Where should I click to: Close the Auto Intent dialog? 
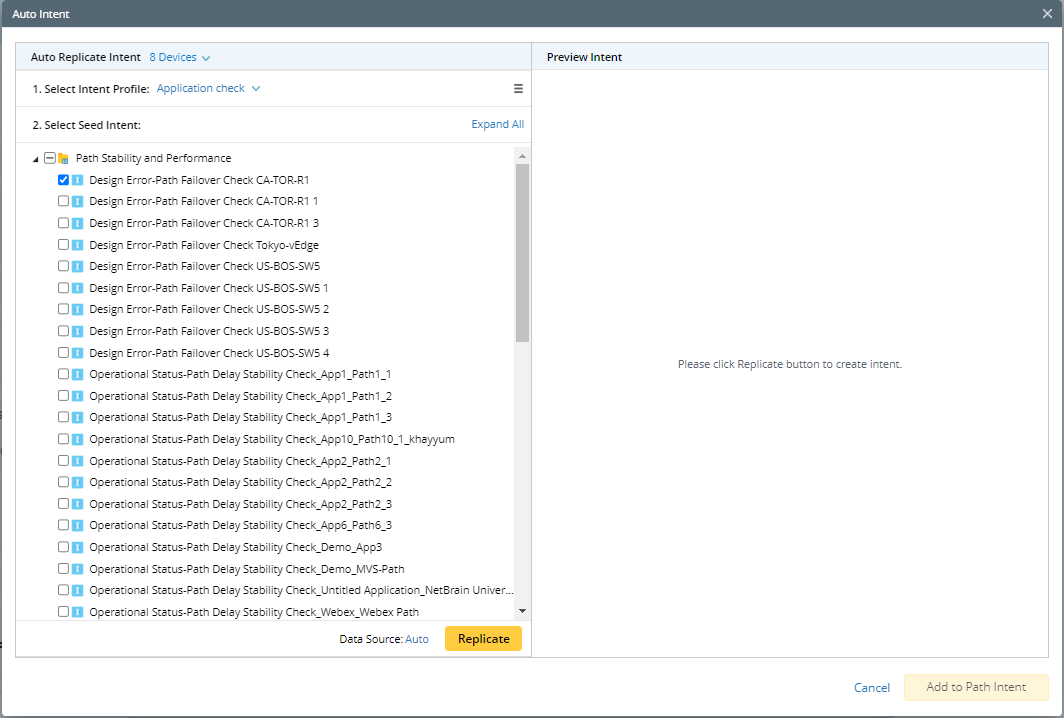point(1047,14)
